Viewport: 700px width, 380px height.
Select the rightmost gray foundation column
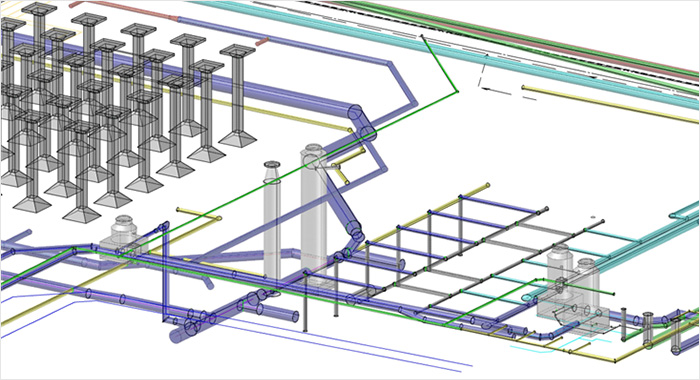(x=238, y=95)
